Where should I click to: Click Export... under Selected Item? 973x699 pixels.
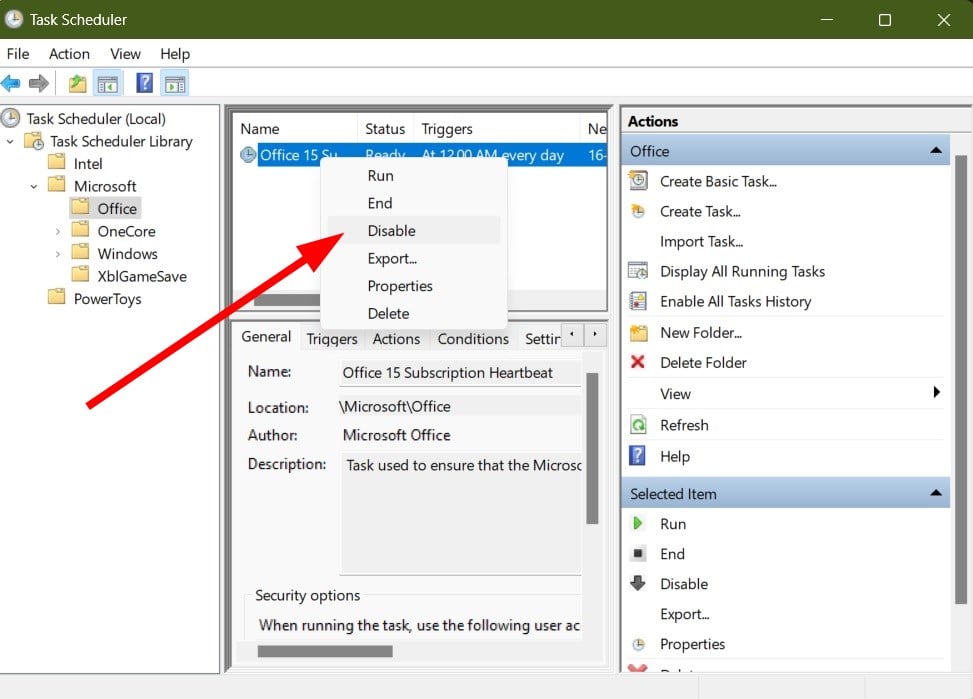click(x=684, y=614)
